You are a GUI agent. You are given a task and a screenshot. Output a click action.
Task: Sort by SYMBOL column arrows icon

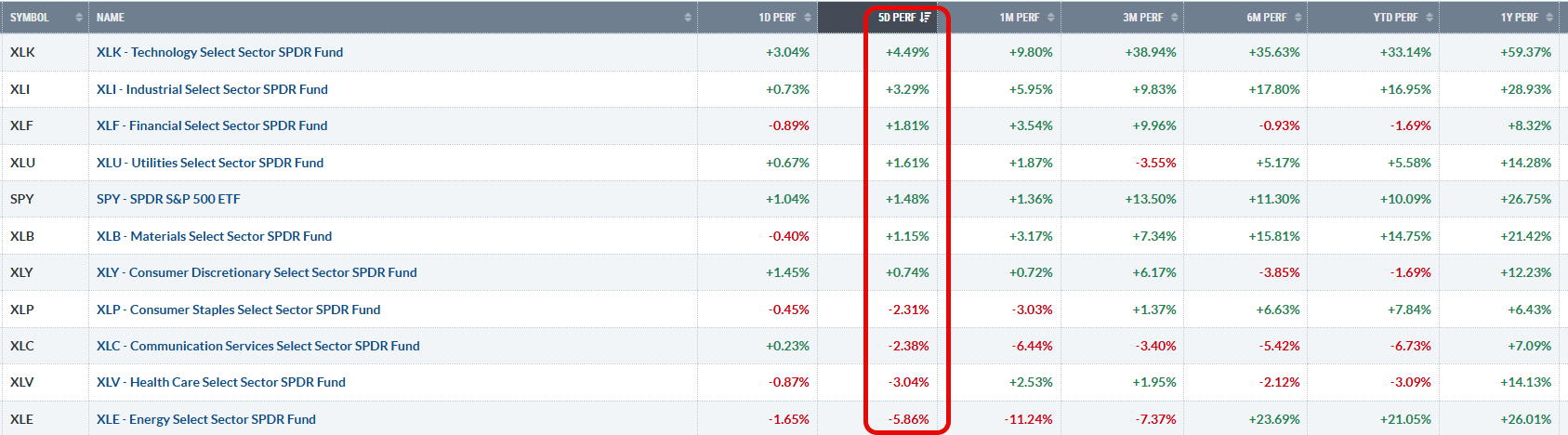[79, 18]
